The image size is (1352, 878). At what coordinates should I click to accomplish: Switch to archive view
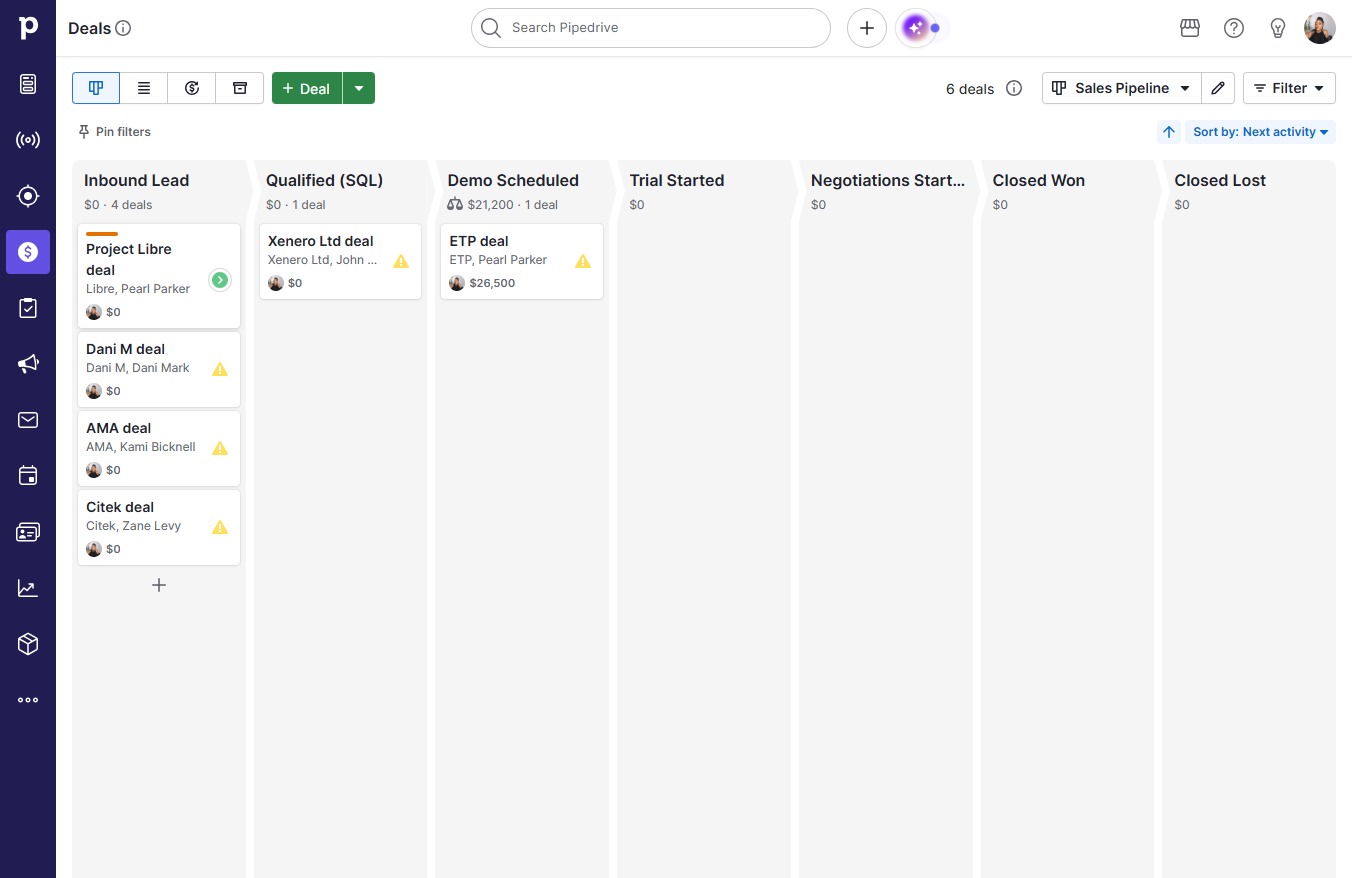pos(240,88)
